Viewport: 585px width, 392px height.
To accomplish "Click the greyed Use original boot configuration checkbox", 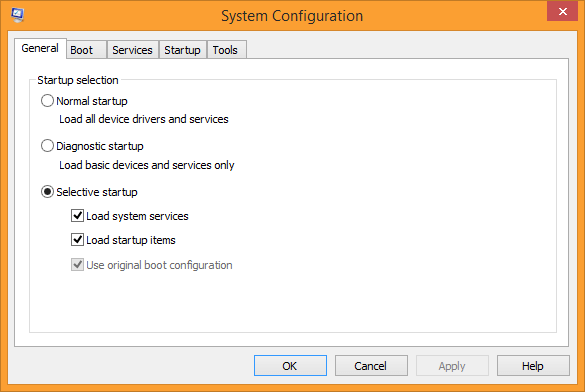I will tap(77, 265).
